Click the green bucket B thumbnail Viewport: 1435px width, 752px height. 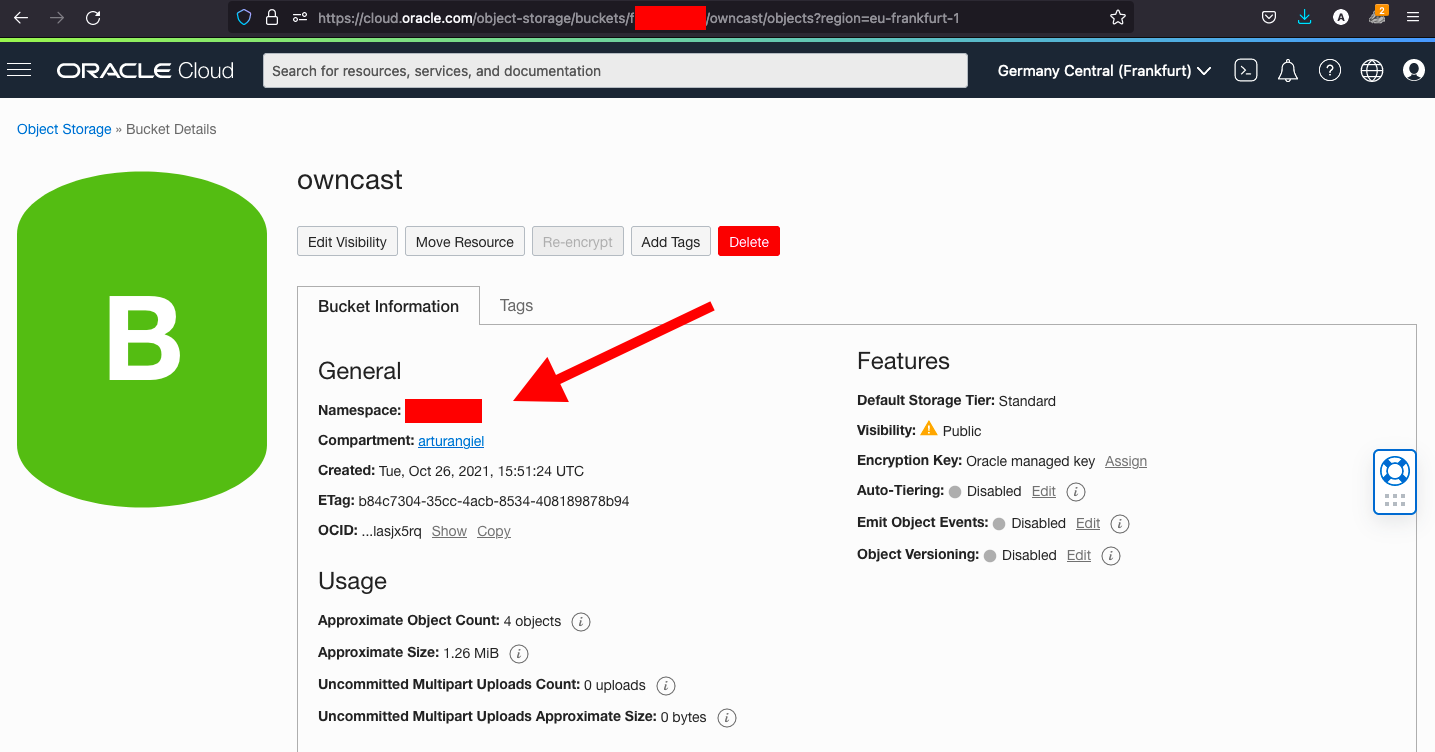pyautogui.click(x=142, y=339)
